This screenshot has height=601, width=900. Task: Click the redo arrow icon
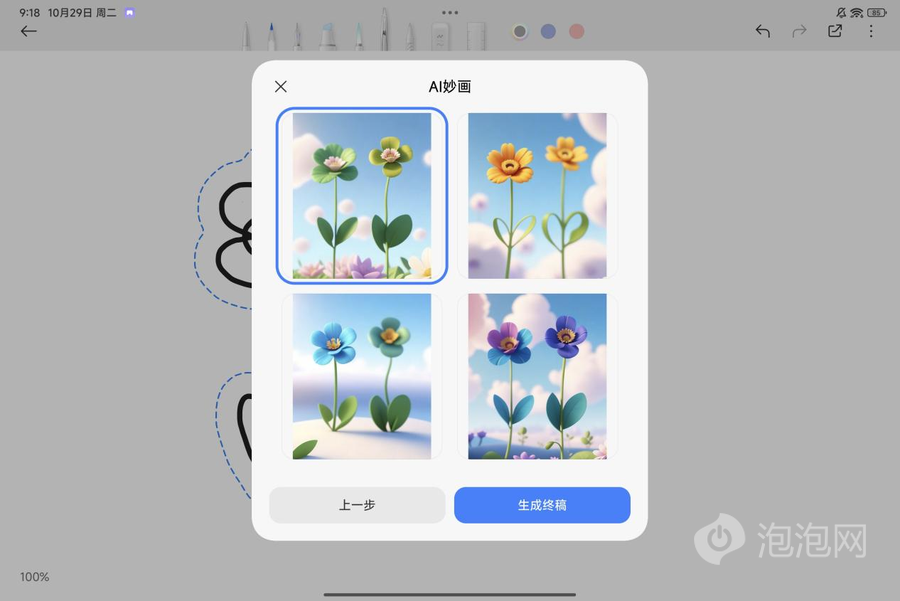(799, 31)
